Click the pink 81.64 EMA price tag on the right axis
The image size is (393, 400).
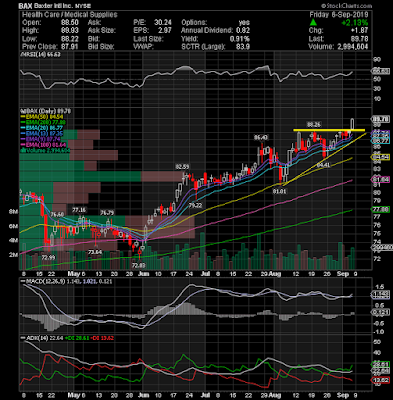pos(380,180)
